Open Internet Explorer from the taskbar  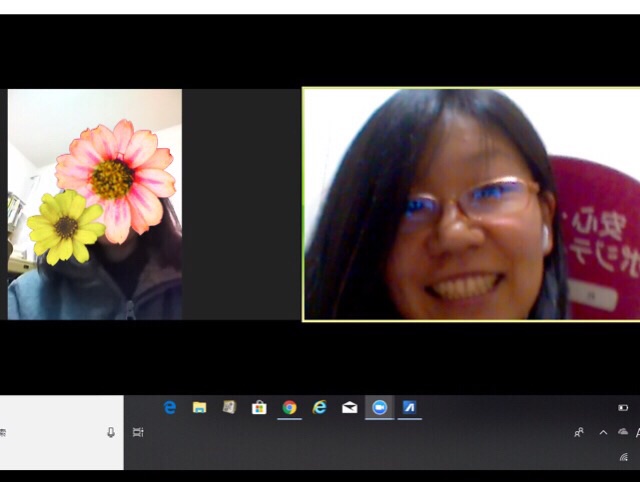click(320, 407)
